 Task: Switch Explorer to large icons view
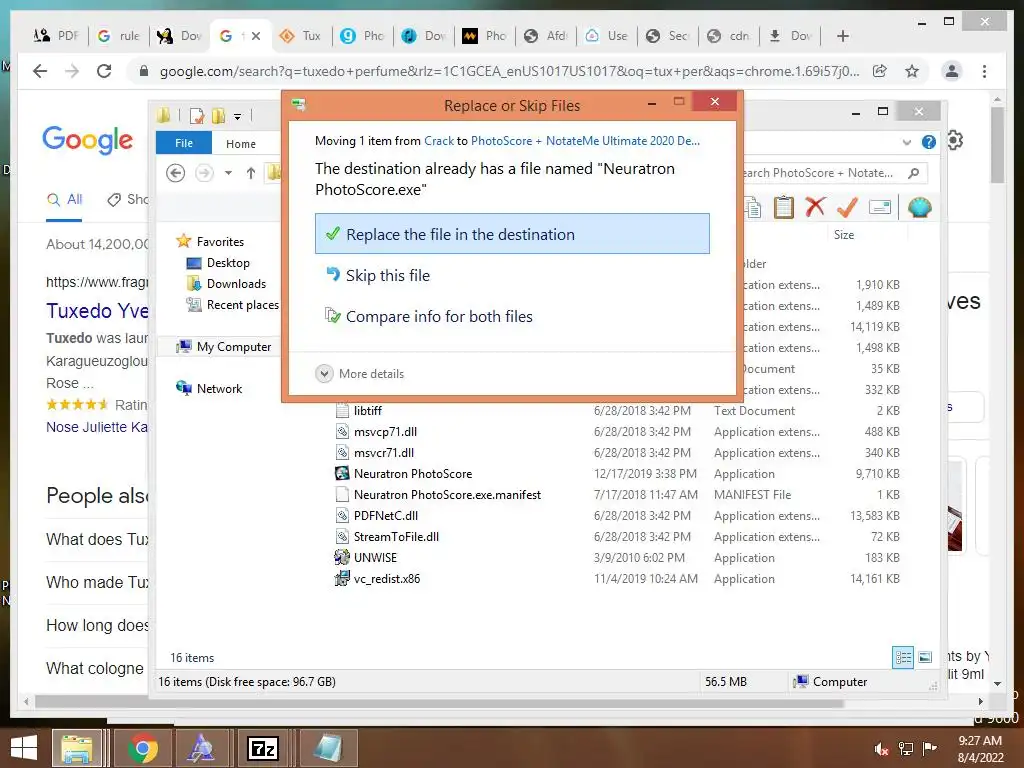pos(925,657)
